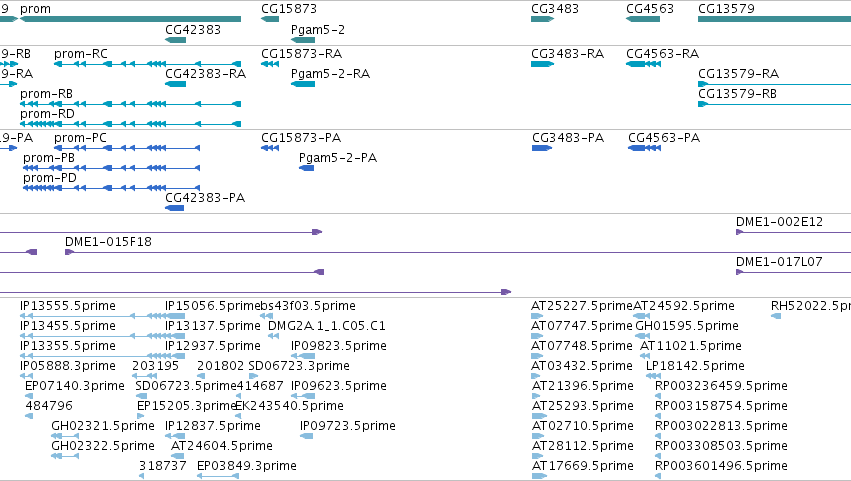The height and width of the screenshot is (481, 851).
Task: Click the CG4563-RA transcript
Action: pyautogui.click(x=643, y=64)
